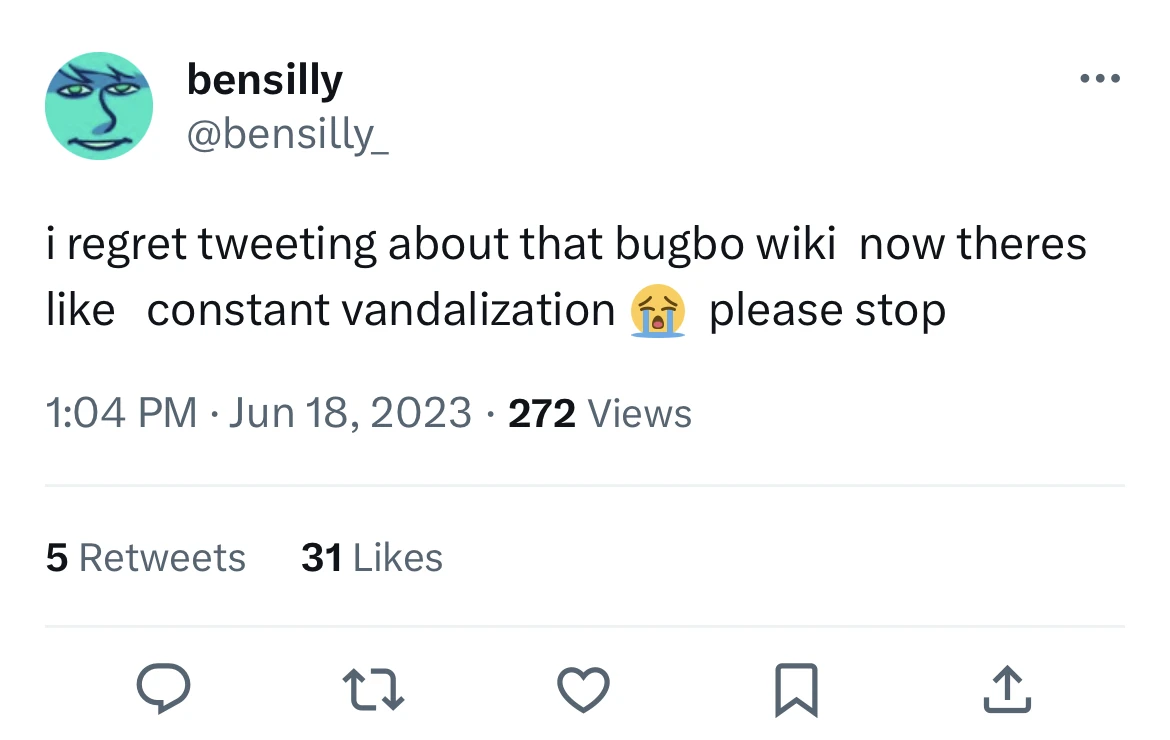This screenshot has height=740, width=1170.
Task: View the list of 5 Retweets
Action: (145, 557)
